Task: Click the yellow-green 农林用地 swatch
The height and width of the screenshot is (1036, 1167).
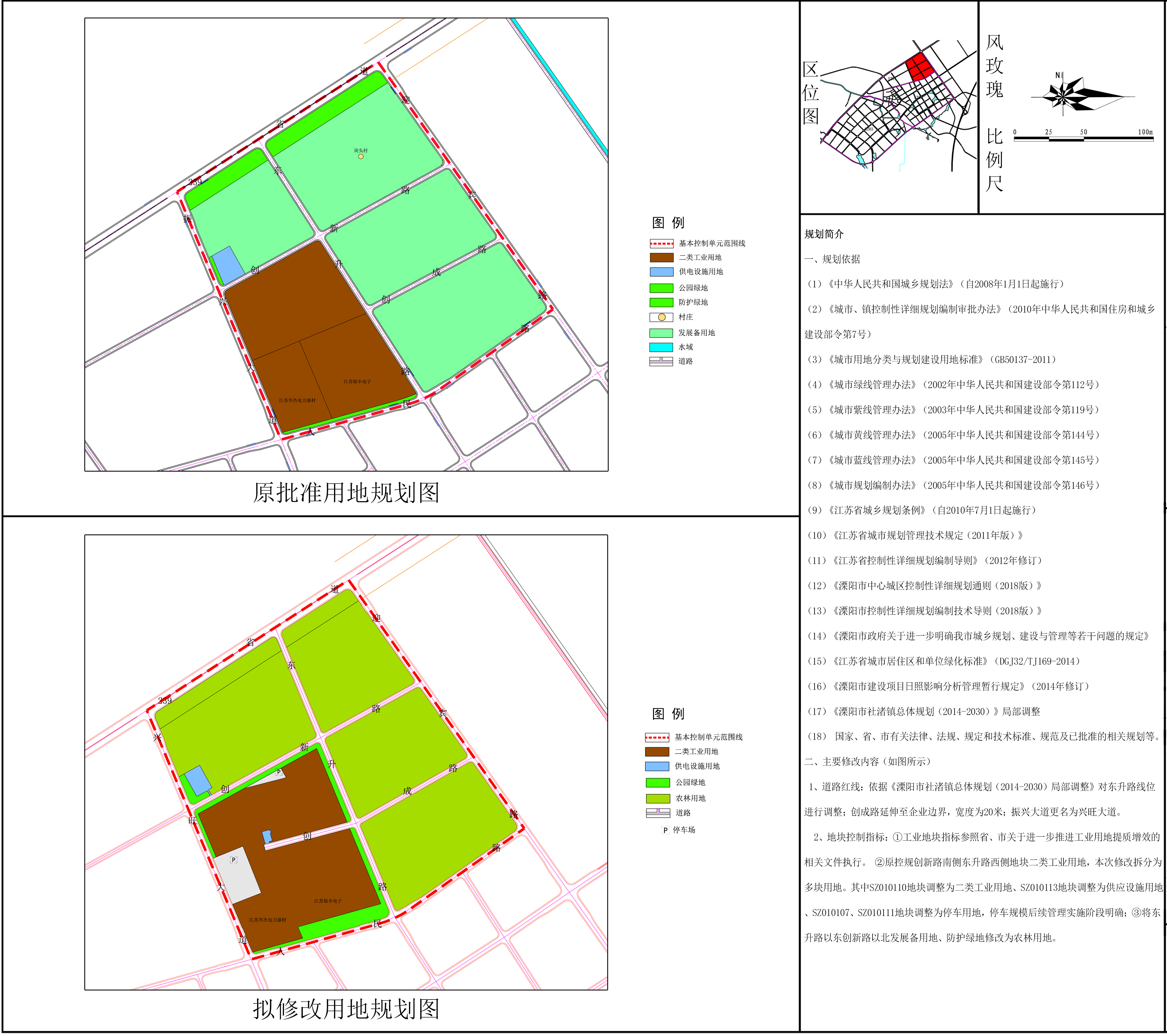Action: [658, 798]
